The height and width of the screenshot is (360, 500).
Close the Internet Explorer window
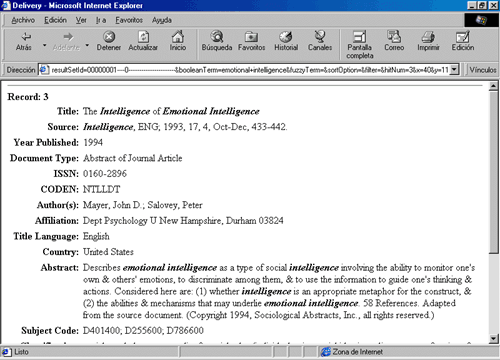[493, 5]
